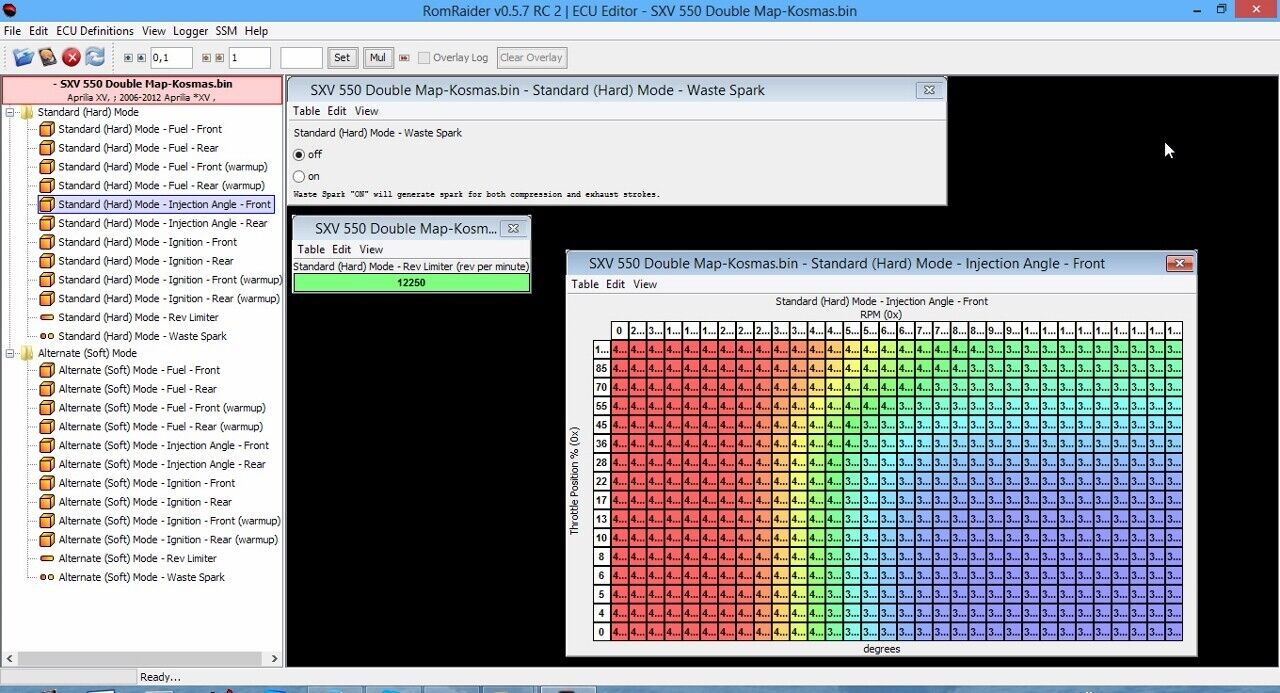Select Standard (Hard) Mode - Fuel - Front (warmup)
This screenshot has height=693, width=1280.
[161, 167]
